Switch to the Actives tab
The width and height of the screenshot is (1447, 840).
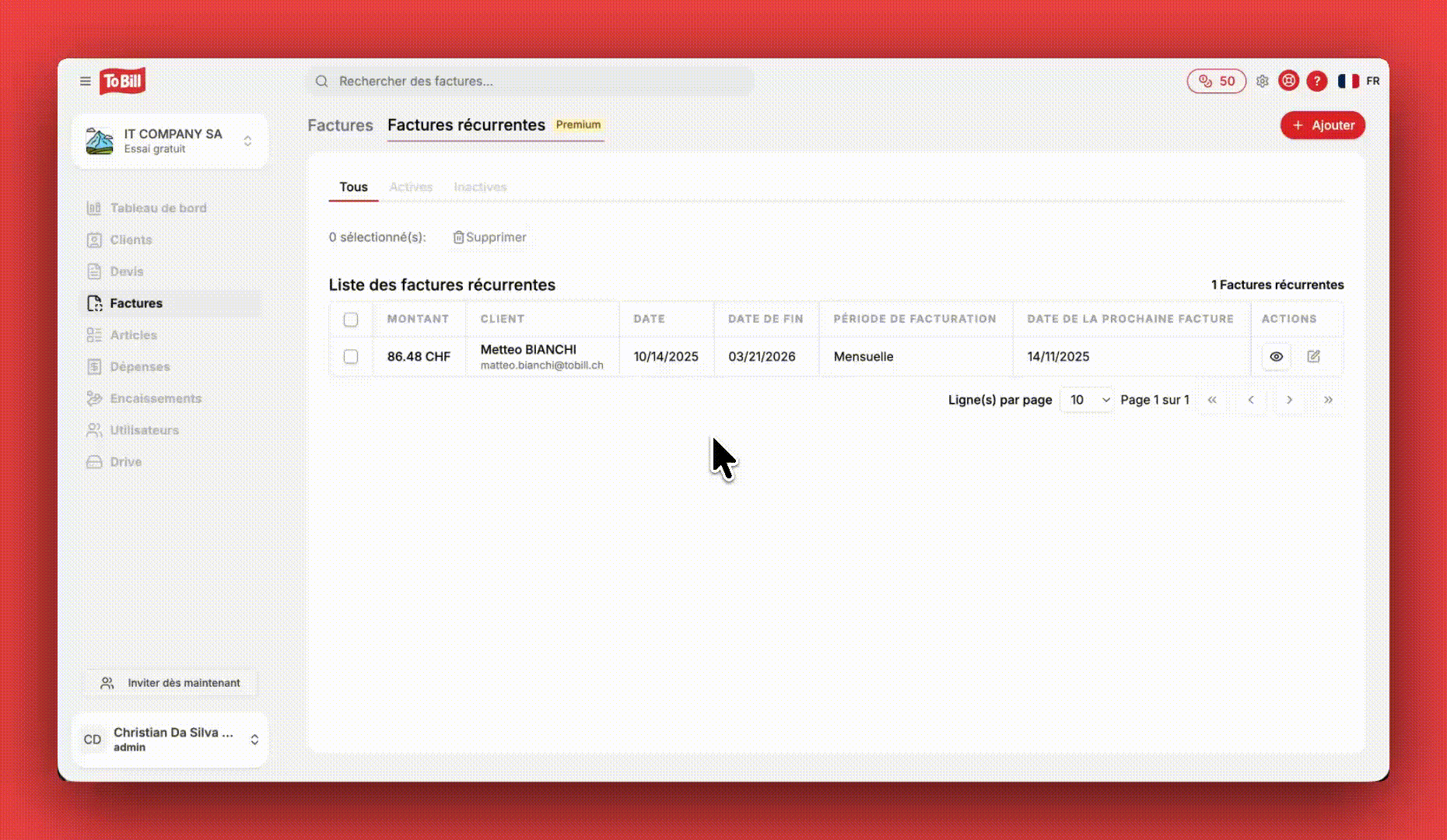pos(411,187)
